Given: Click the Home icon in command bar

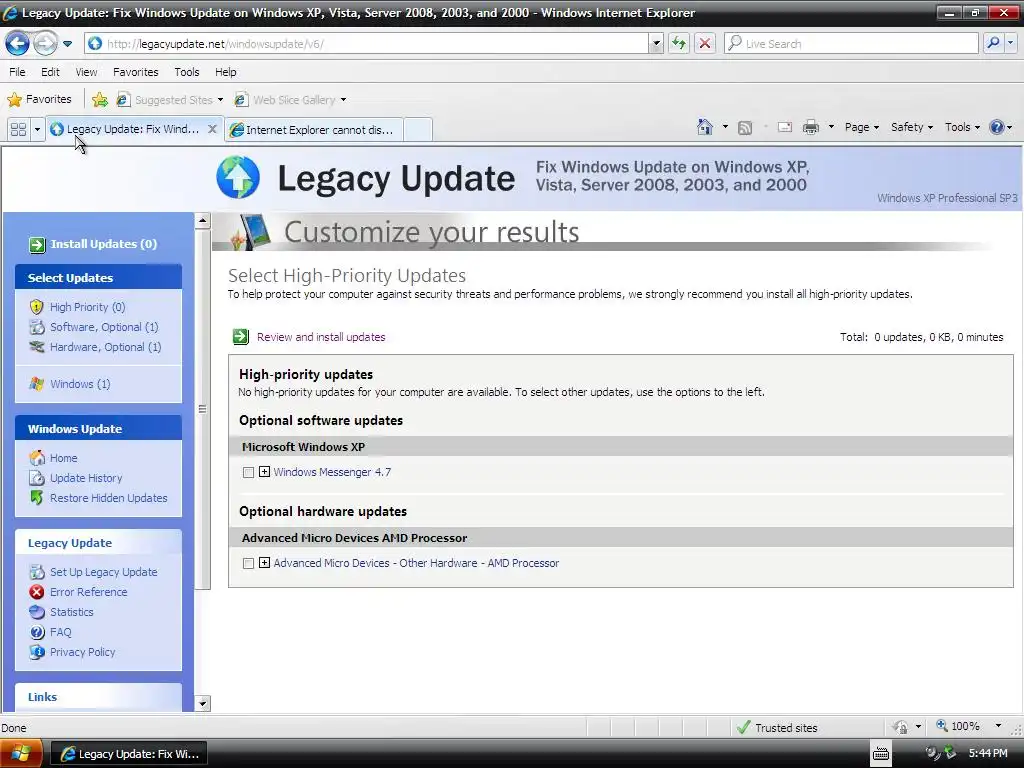Looking at the screenshot, I should (x=705, y=127).
